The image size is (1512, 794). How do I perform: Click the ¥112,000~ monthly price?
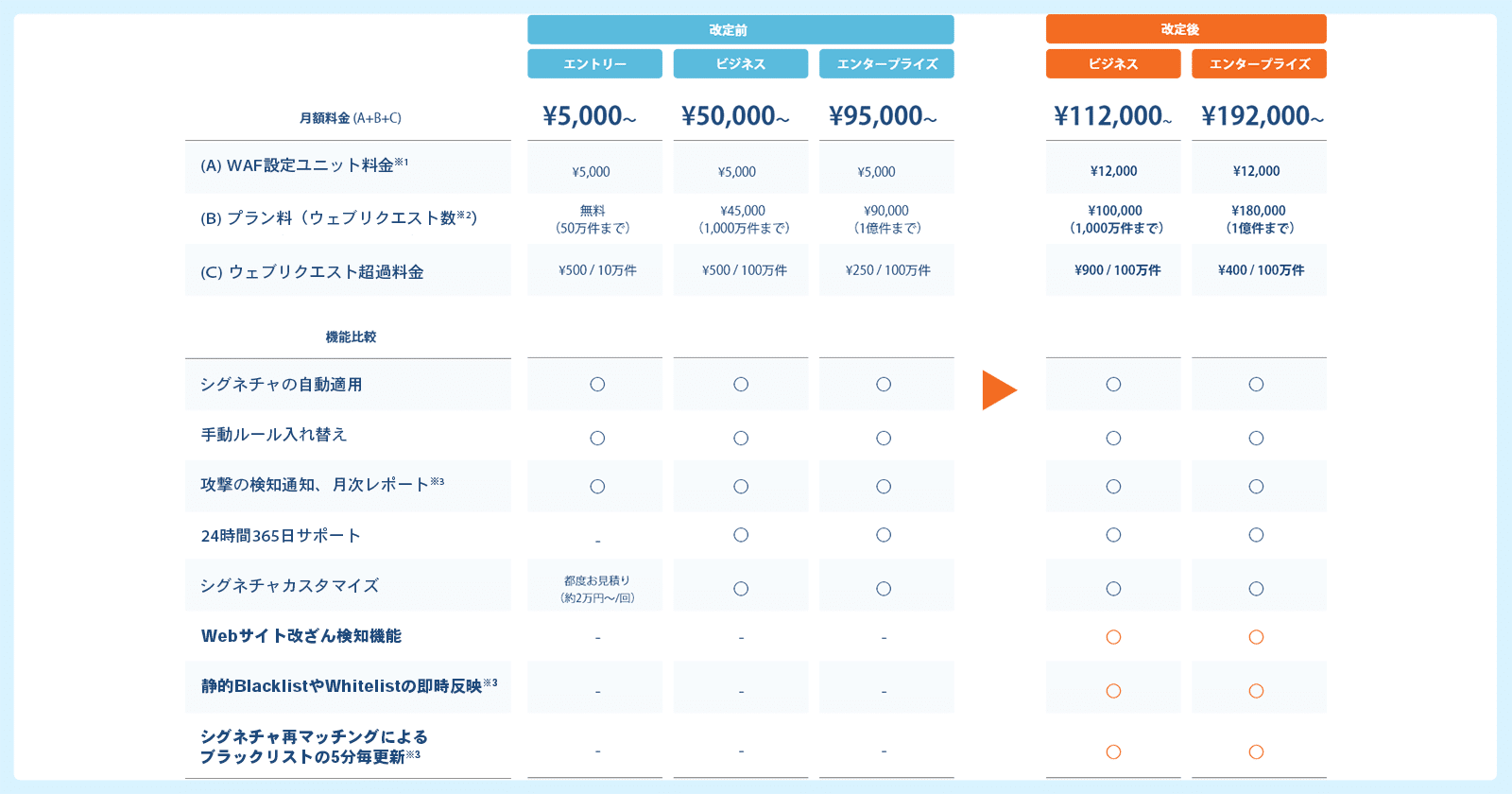(x=1112, y=116)
